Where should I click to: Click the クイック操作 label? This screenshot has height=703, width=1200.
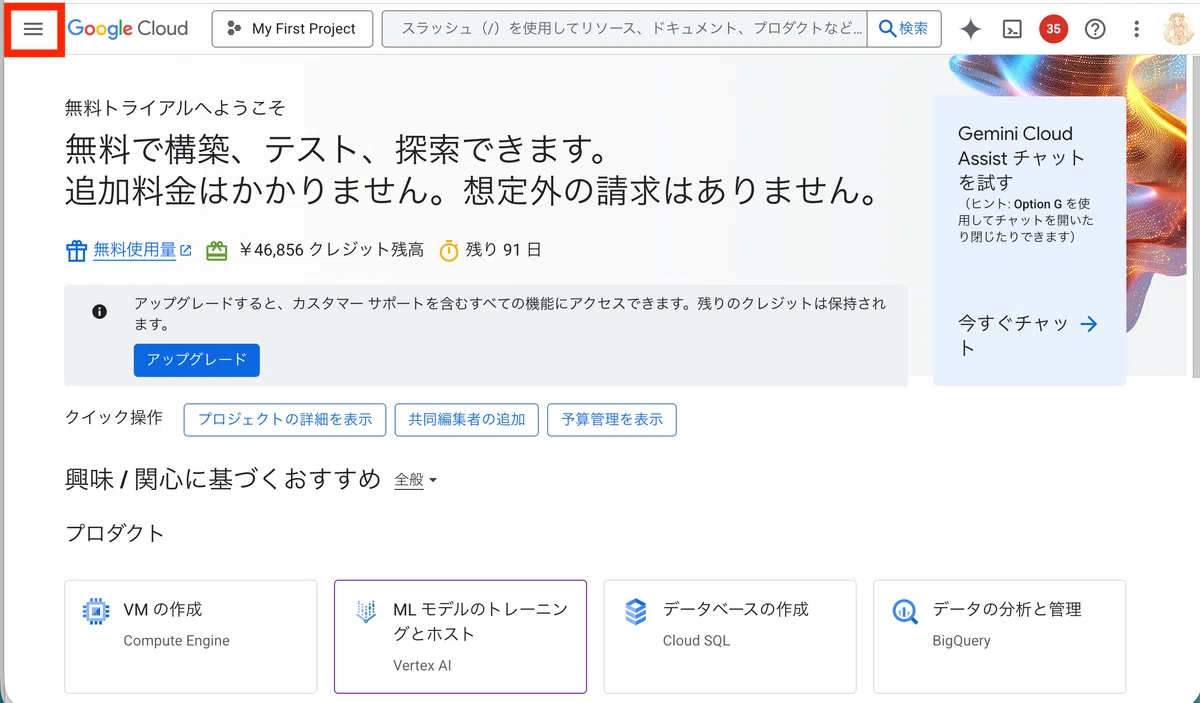pos(113,418)
